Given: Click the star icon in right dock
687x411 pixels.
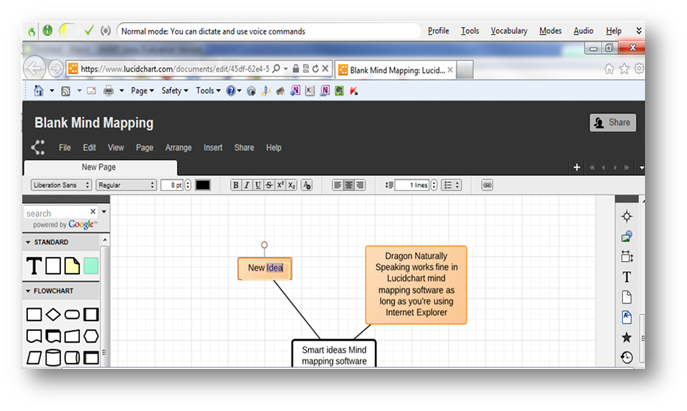Looking at the screenshot, I should point(626,338).
